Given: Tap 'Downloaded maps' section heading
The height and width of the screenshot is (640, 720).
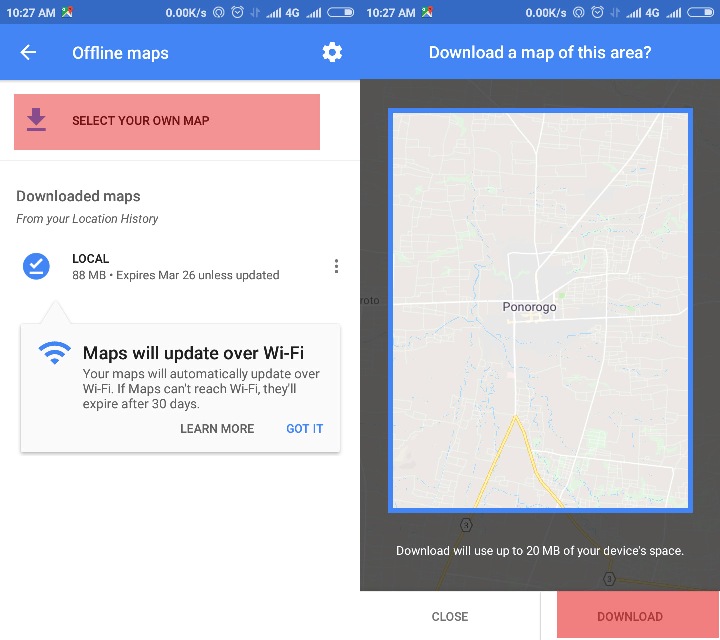Looking at the screenshot, I should (78, 196).
